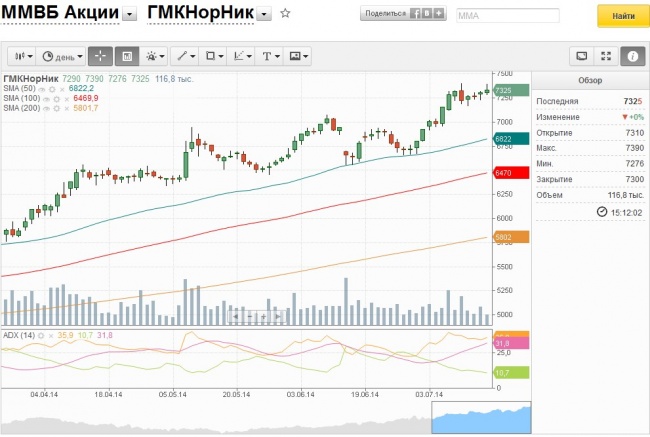Viewport: 650px width, 437px height.
Task: Open the chart type dropdown
Action: tap(22, 56)
